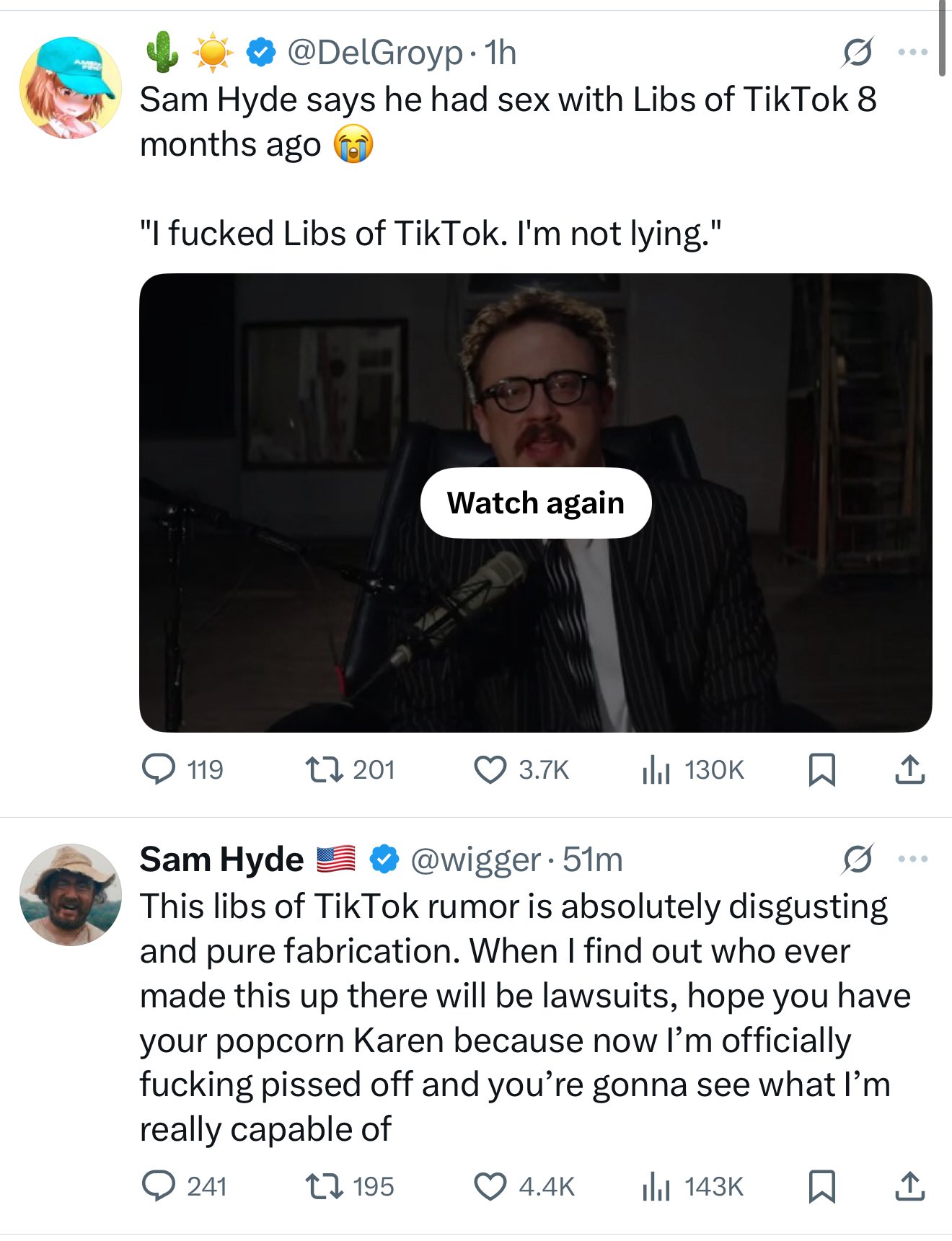
Task: View analytics showing 143K views
Action: [656, 1185]
